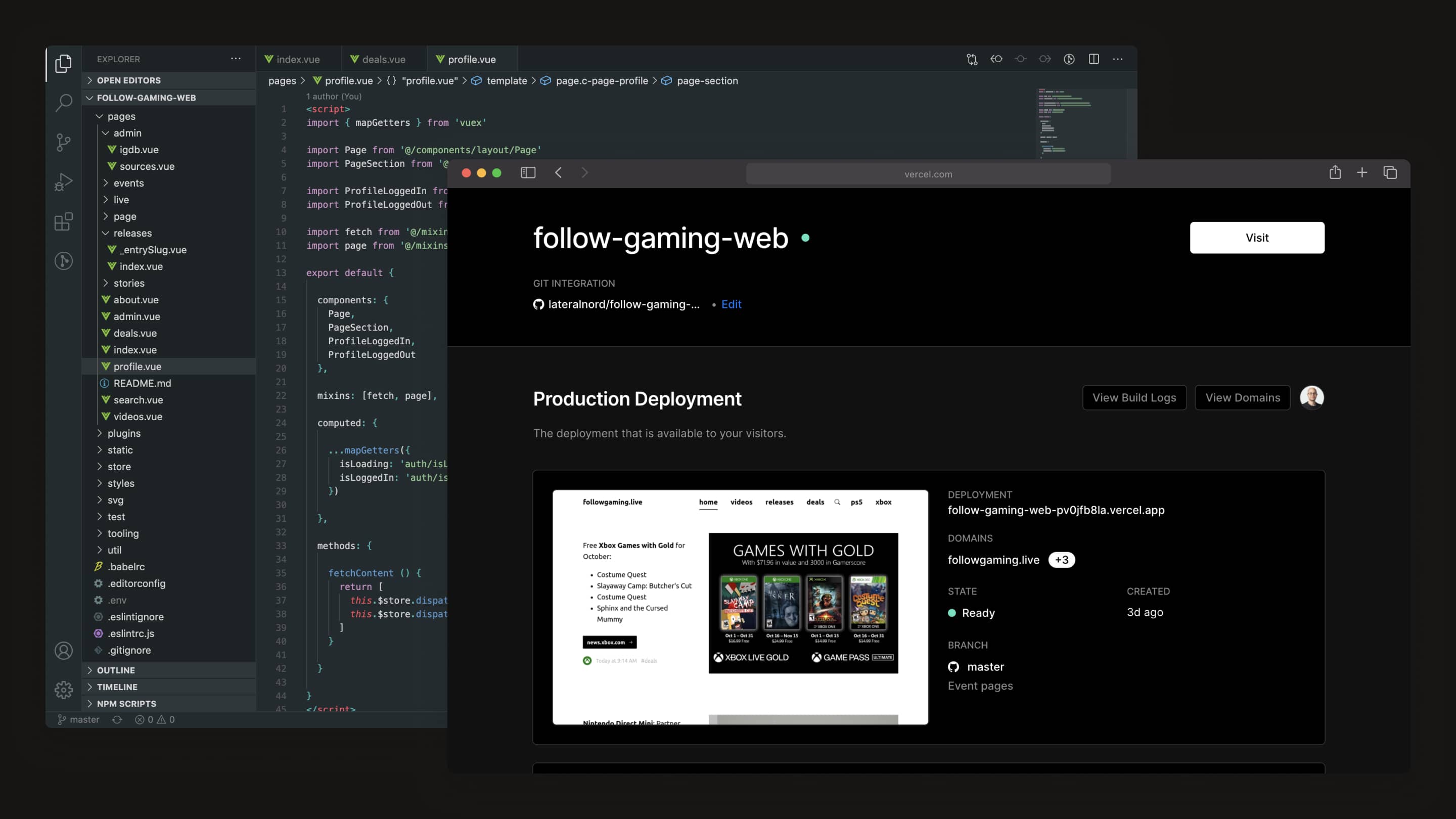Image resolution: width=1456 pixels, height=819 pixels.
Task: Click View Domains button
Action: tap(1242, 397)
